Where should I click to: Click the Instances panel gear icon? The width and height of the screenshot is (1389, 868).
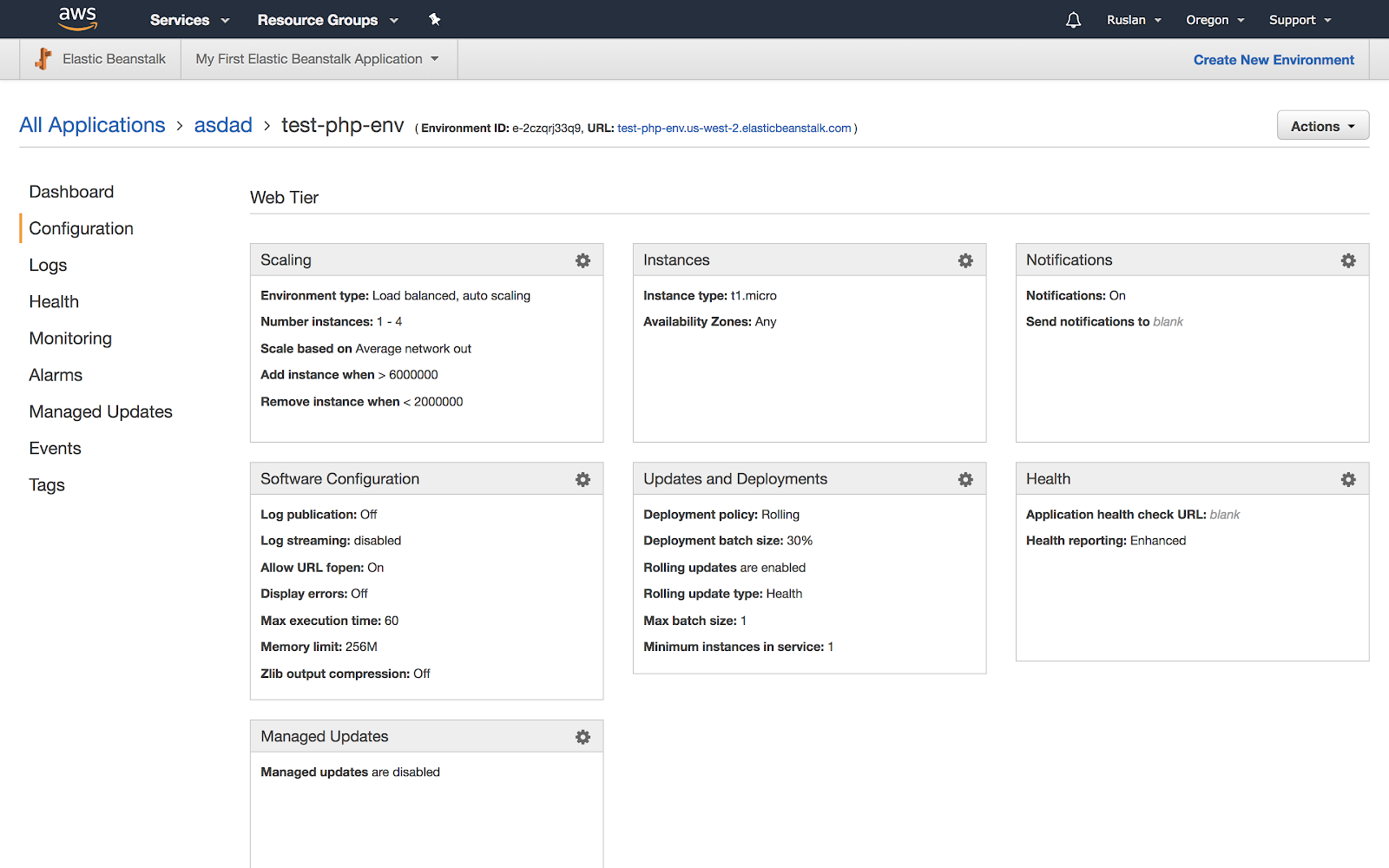pyautogui.click(x=965, y=260)
